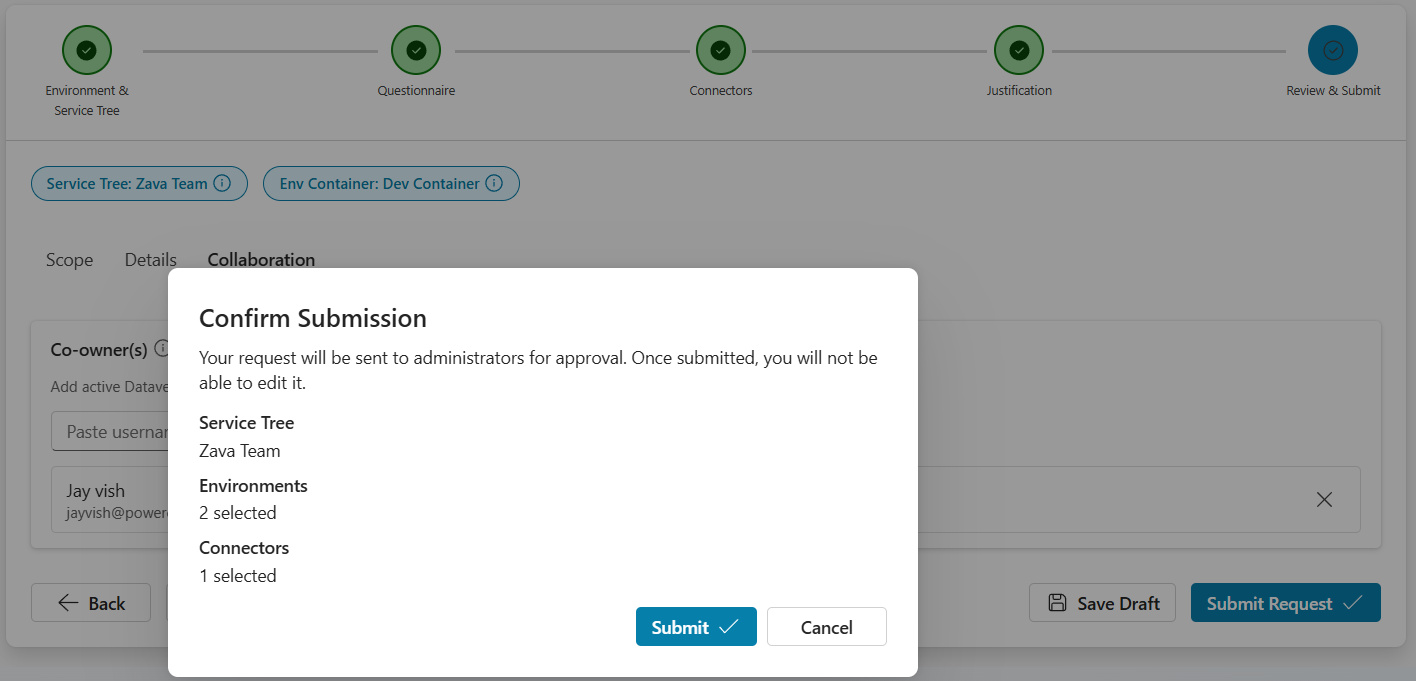Switch to the Scope tab

click(x=69, y=260)
